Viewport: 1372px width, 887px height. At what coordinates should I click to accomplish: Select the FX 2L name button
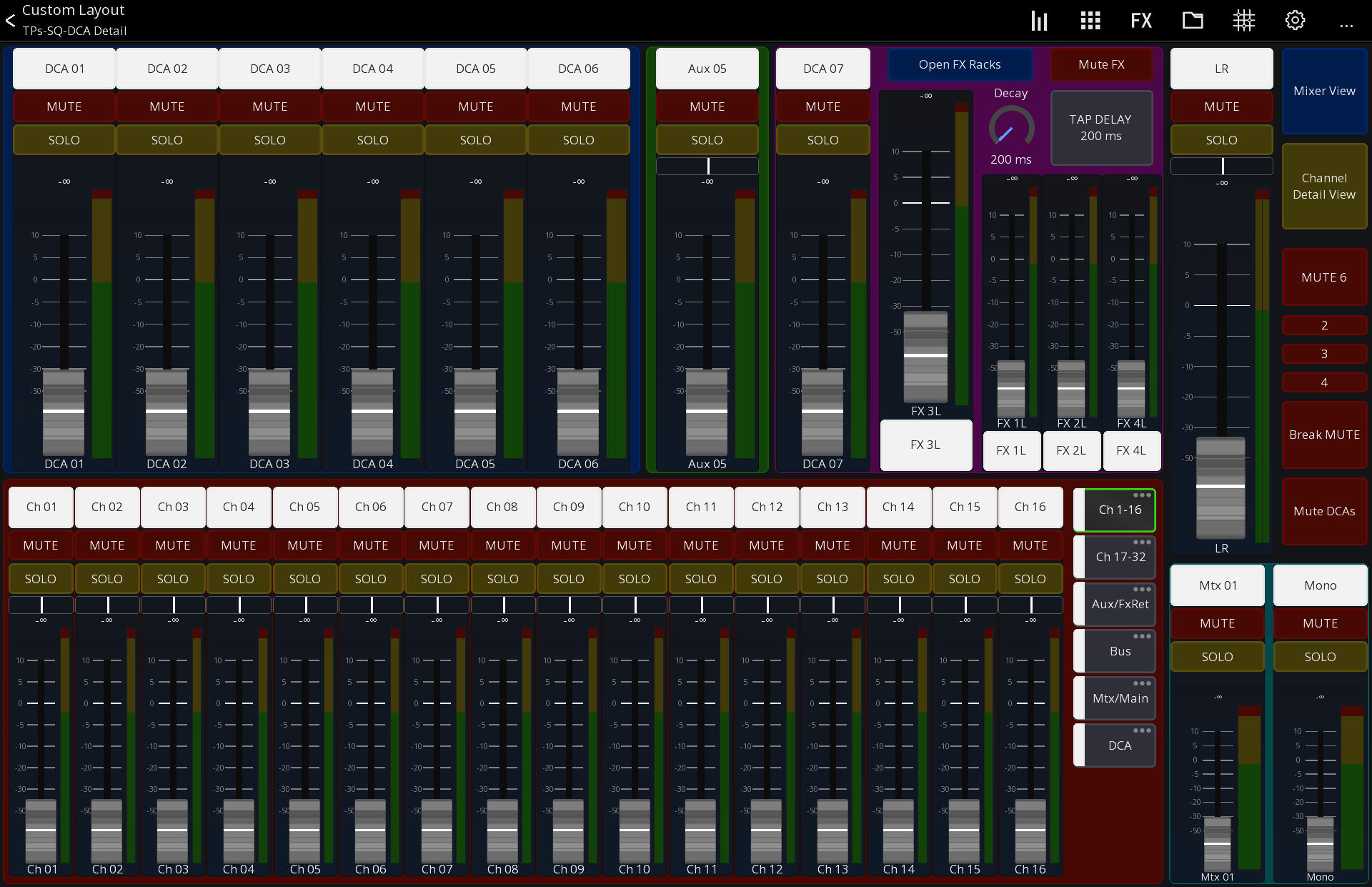pyautogui.click(x=1071, y=450)
